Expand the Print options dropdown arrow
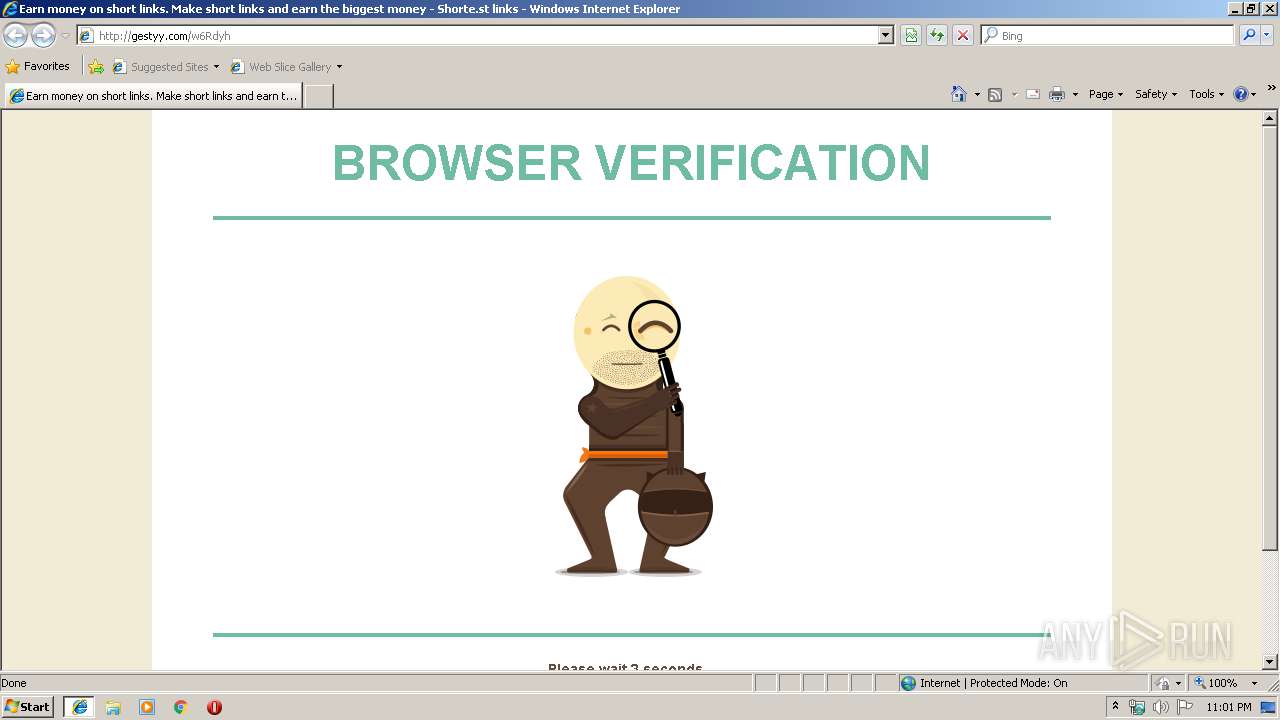 tap(1075, 94)
